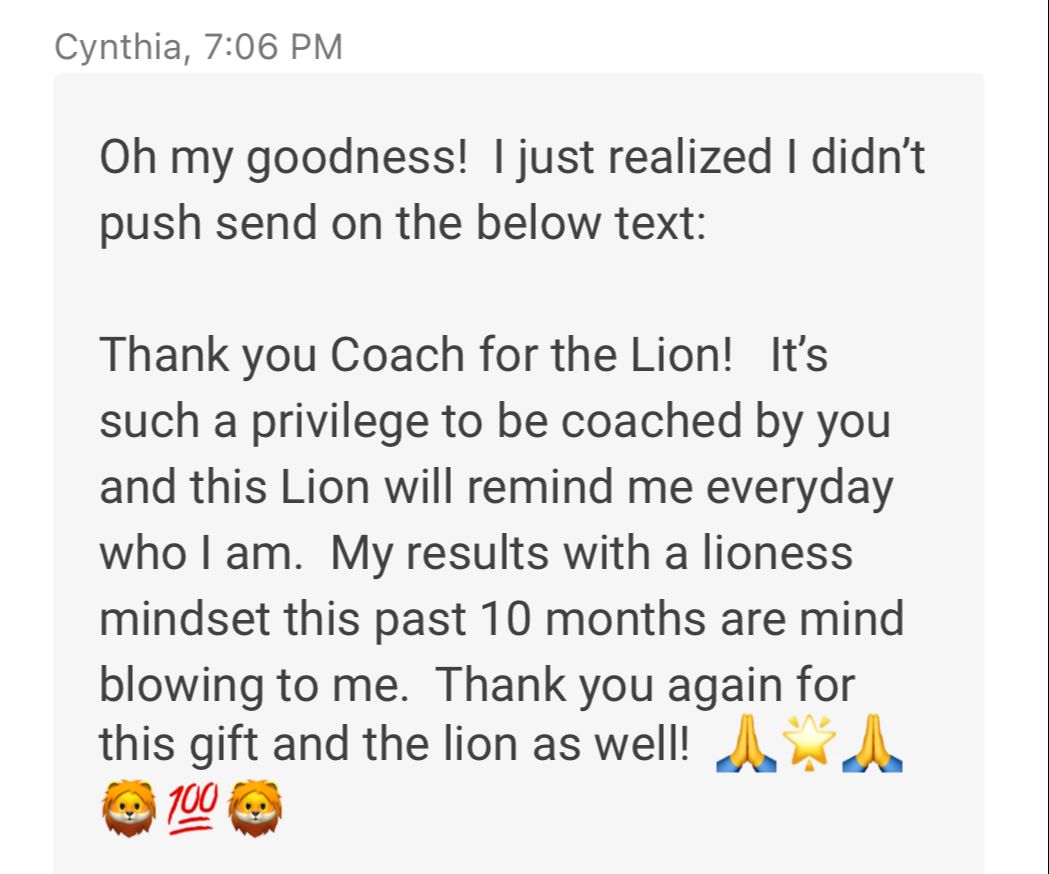1049x874 pixels.
Task: Click the glowing star emoji
Action: coord(809,744)
